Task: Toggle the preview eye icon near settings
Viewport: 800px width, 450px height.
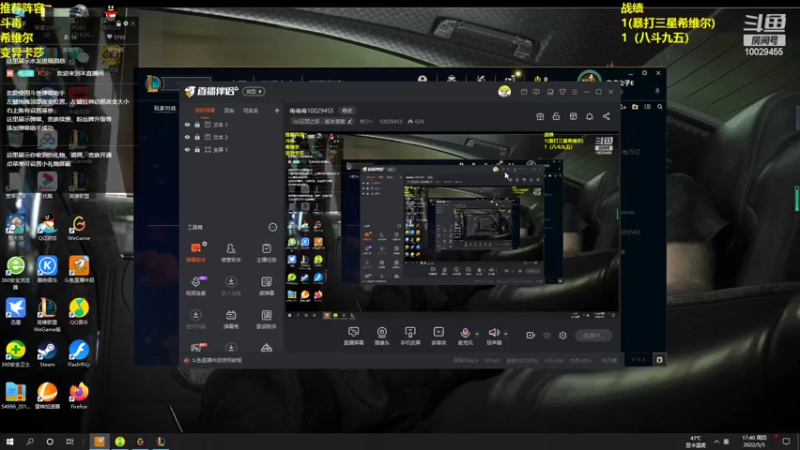Action: (547, 335)
